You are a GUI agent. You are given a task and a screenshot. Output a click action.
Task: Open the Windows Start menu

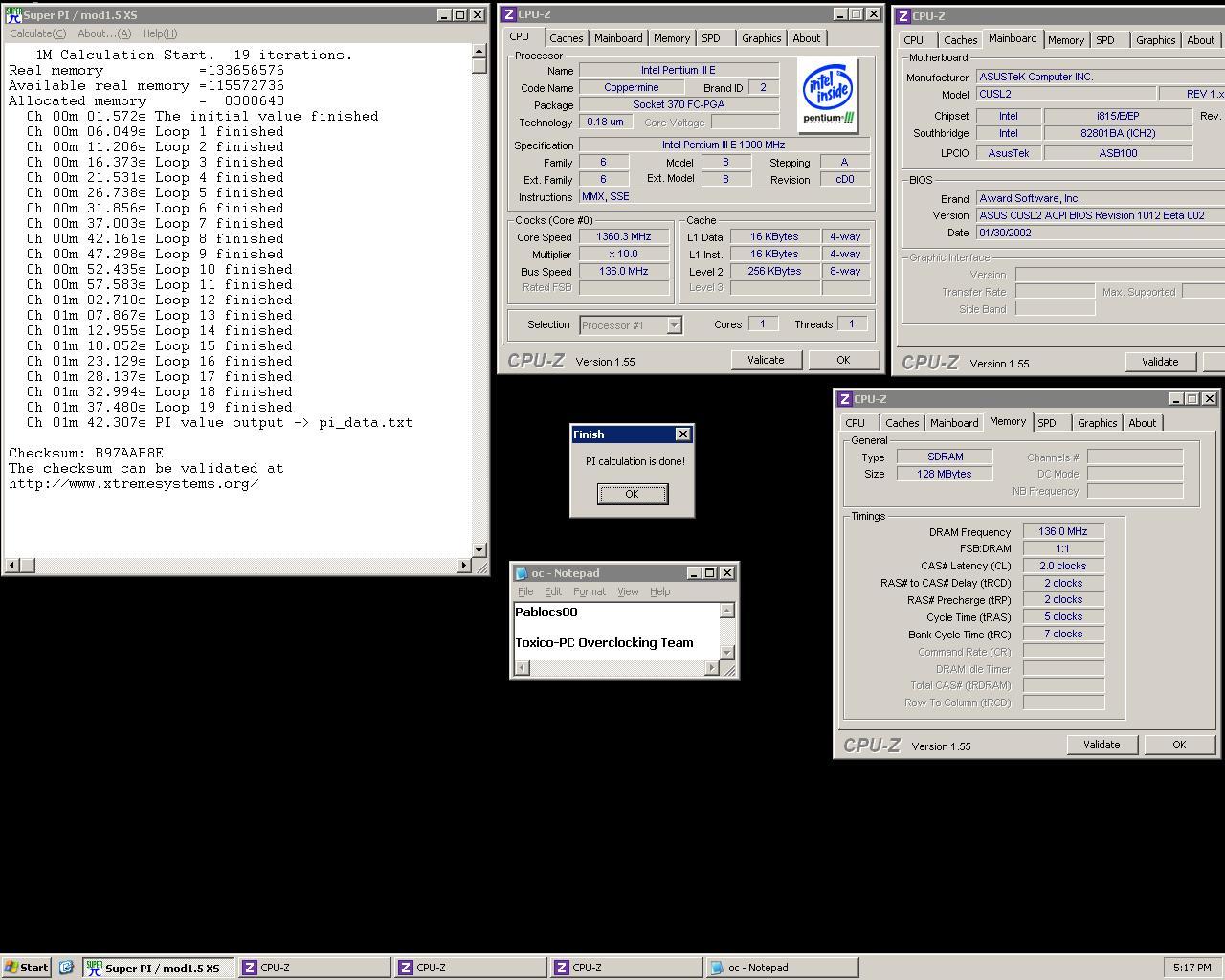[27, 968]
